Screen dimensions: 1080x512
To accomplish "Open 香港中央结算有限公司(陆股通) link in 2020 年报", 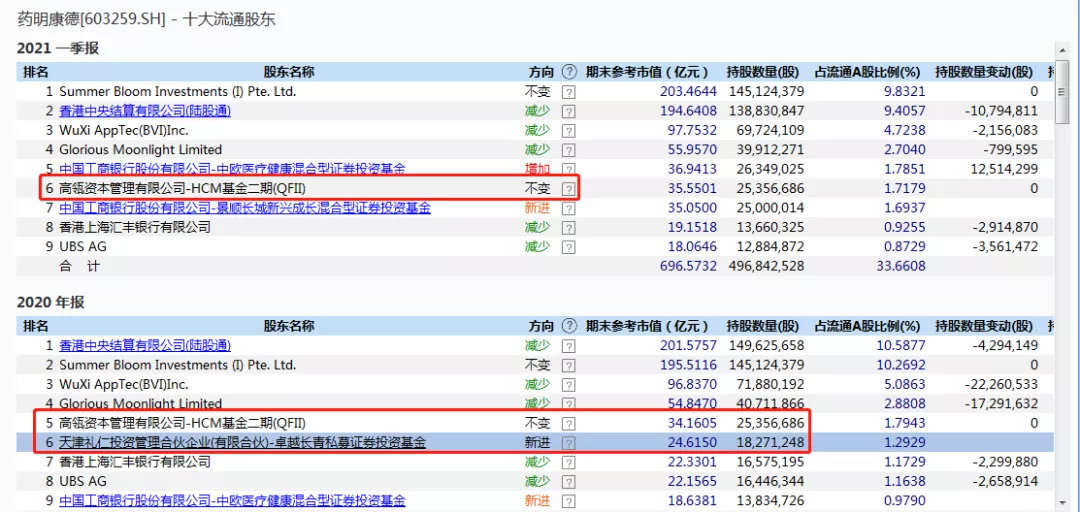I will point(145,345).
